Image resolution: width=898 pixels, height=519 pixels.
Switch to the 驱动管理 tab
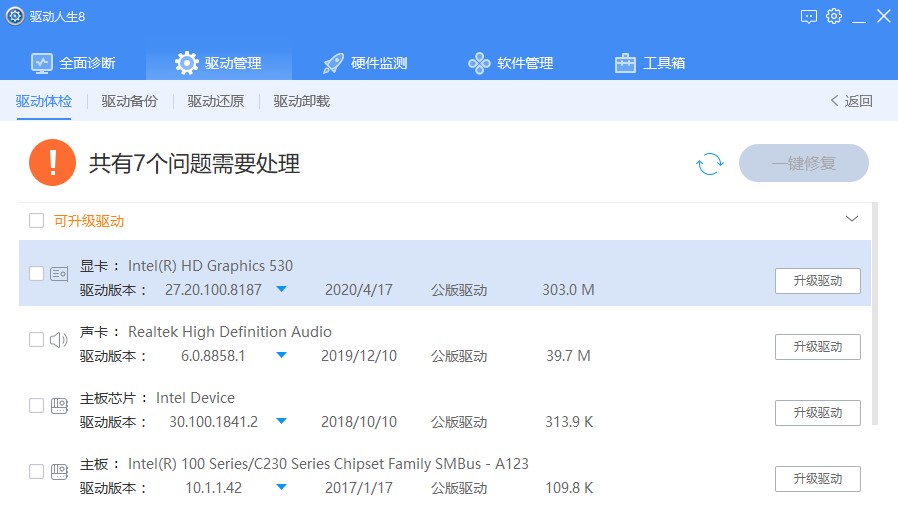click(219, 63)
